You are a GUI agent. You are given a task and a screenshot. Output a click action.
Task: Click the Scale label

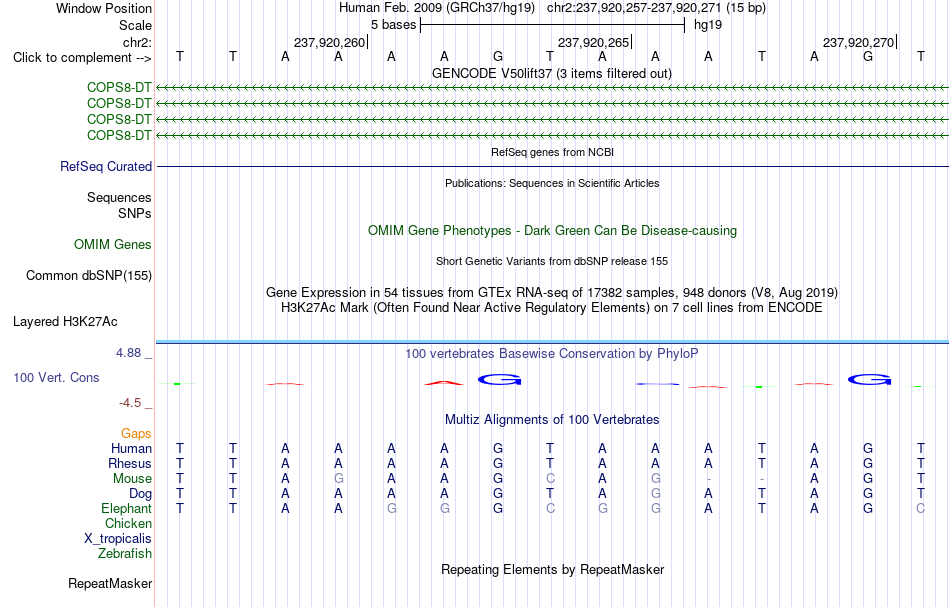point(135,25)
